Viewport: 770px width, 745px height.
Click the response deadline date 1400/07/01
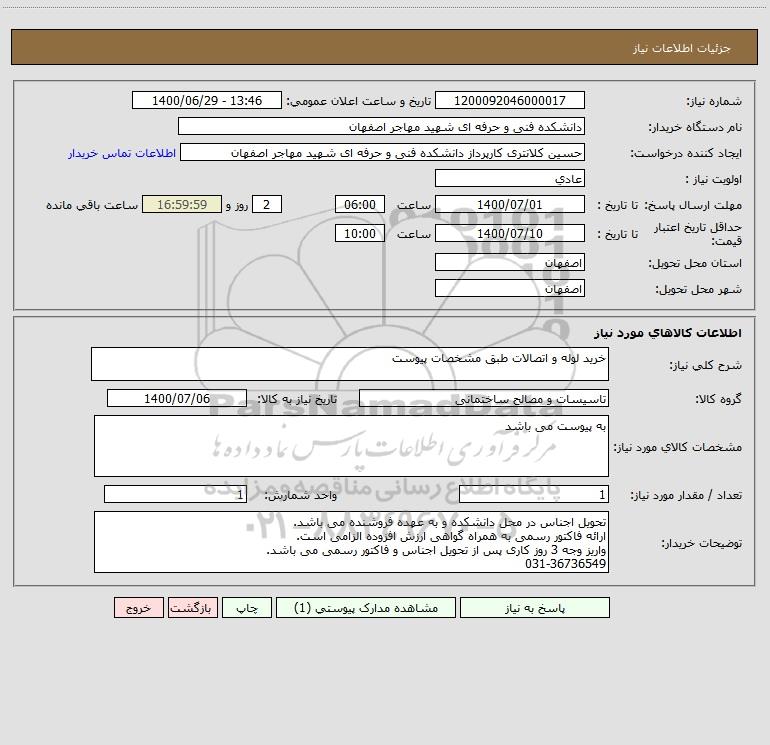[x=510, y=204]
